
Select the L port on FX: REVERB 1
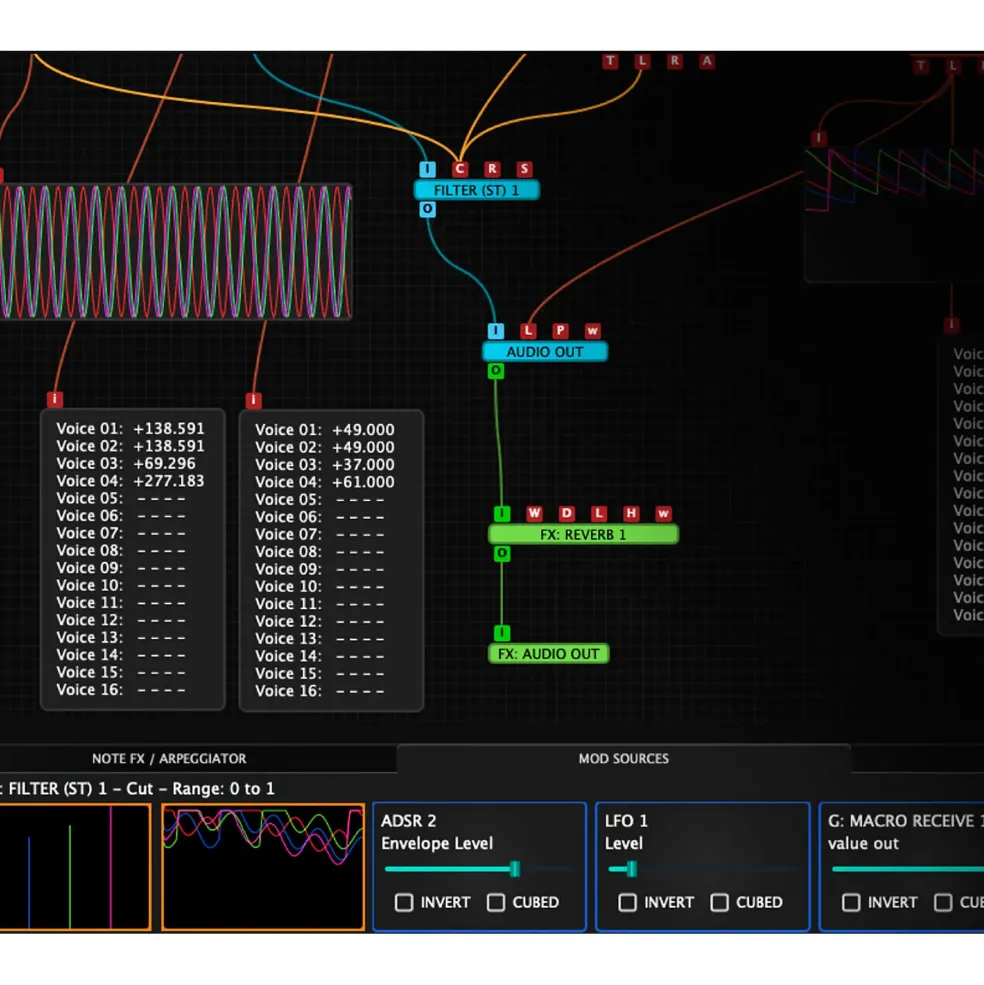pos(599,513)
